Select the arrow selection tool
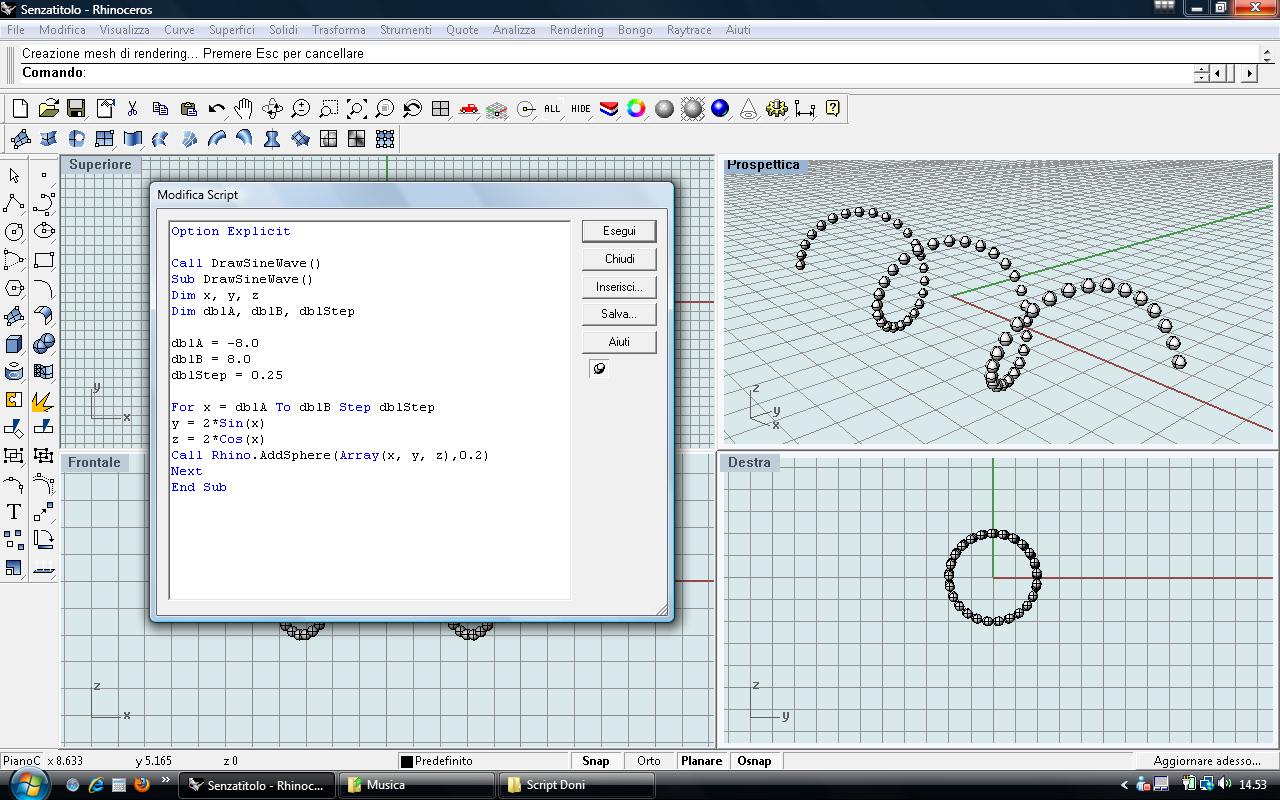Image resolution: width=1280 pixels, height=800 pixels. coord(13,175)
